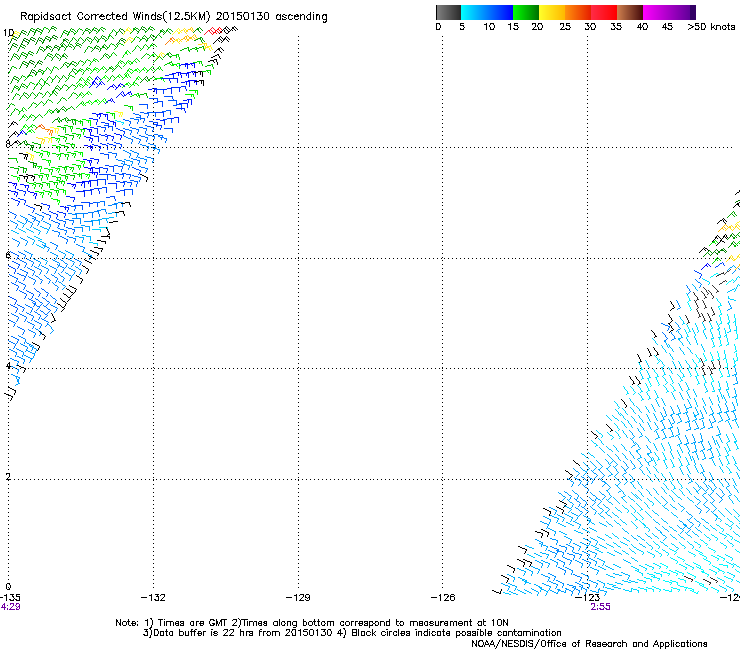Screen dimensions: 740x650
Task: Click the 'NOAA/NESDIS/Office of Research and Applications' credit
Action: coord(589,644)
